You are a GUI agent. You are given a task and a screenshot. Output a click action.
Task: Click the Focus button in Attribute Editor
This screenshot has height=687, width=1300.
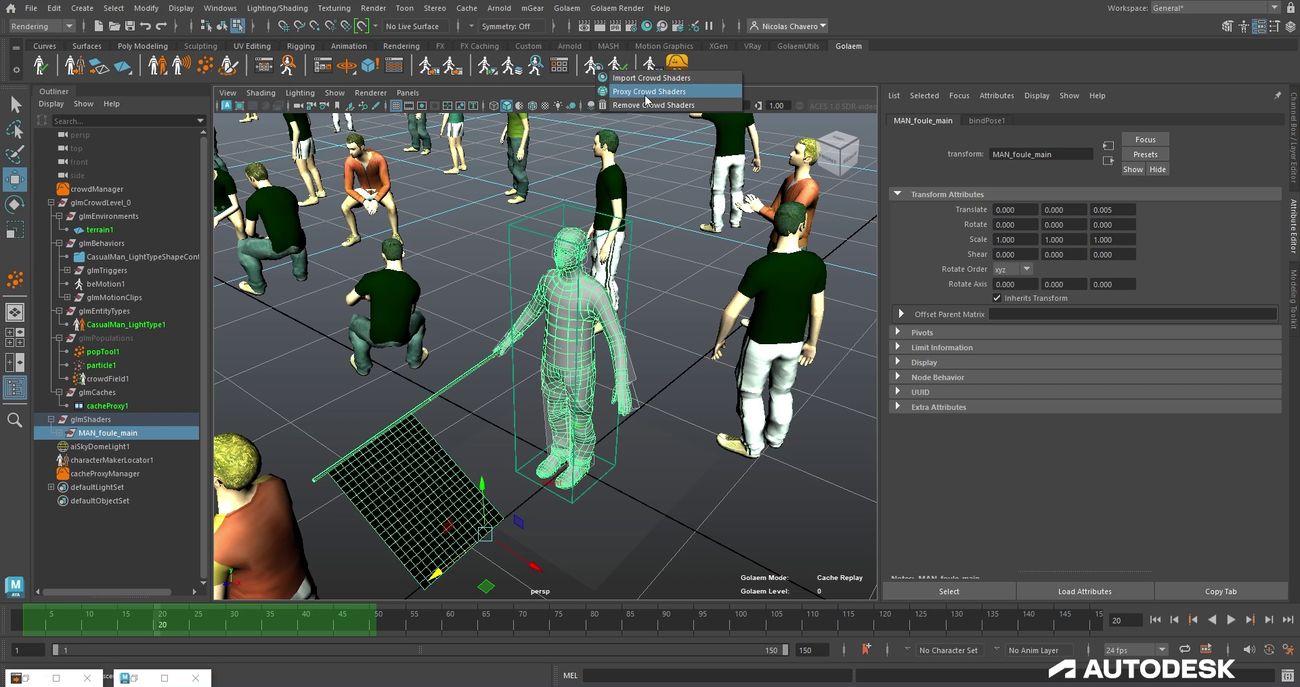coord(1145,139)
